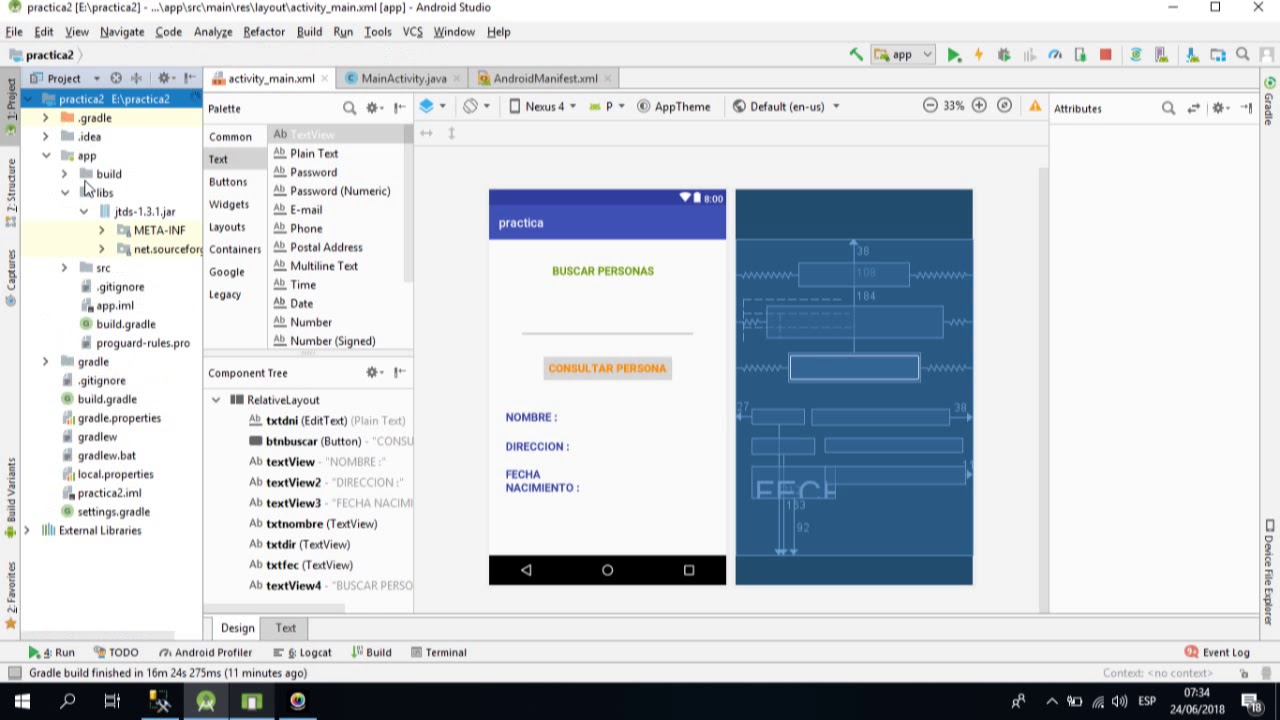Click the Apply Changes lightning icon
The width and height of the screenshot is (1280, 720).
pos(979,55)
